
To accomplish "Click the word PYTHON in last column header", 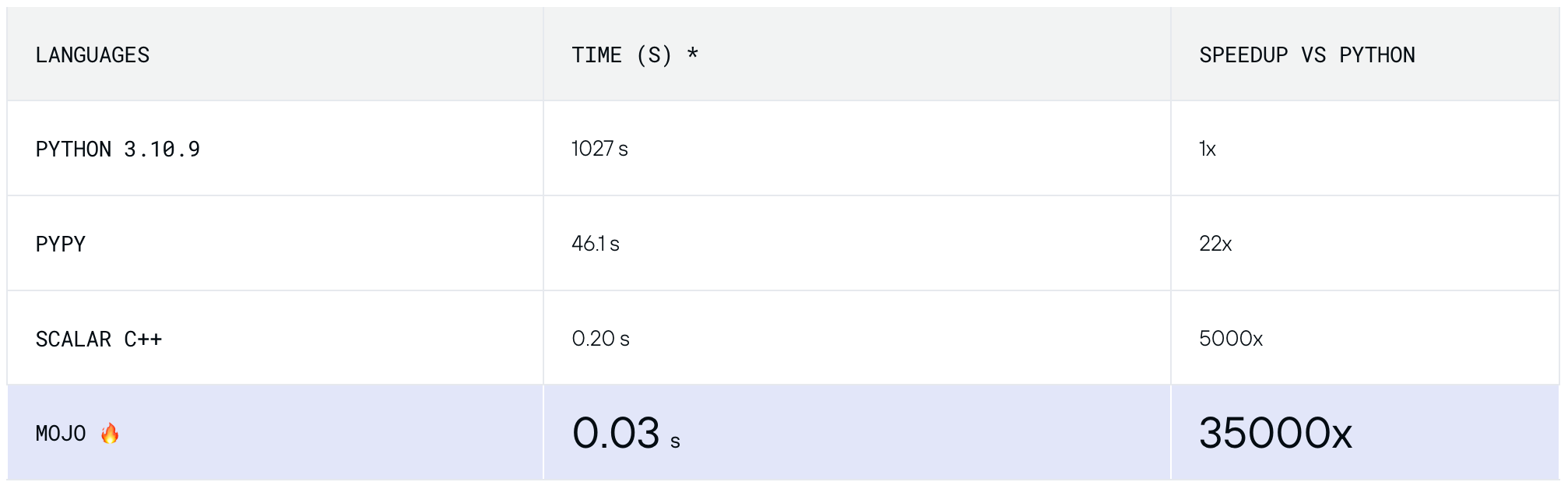I will coord(1376,55).
